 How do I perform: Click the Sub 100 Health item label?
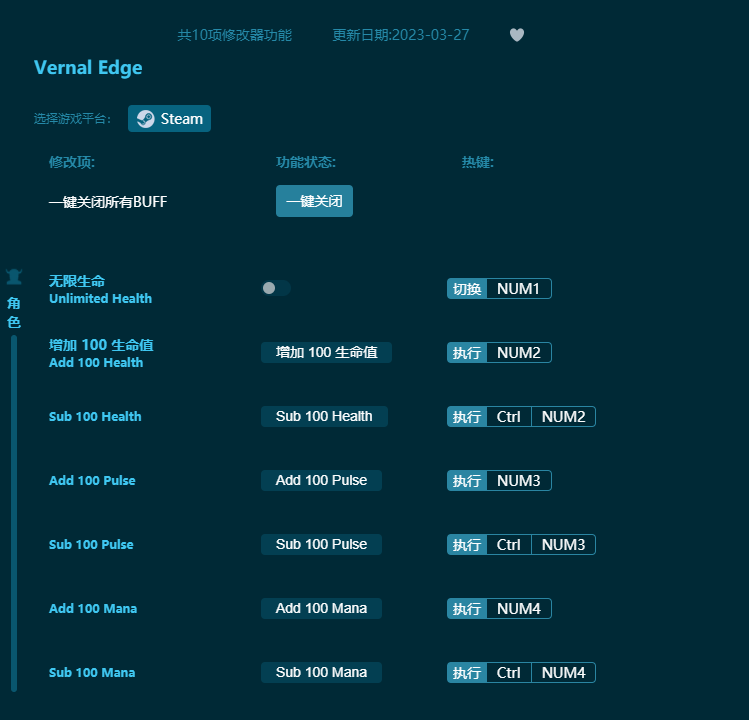coord(95,417)
